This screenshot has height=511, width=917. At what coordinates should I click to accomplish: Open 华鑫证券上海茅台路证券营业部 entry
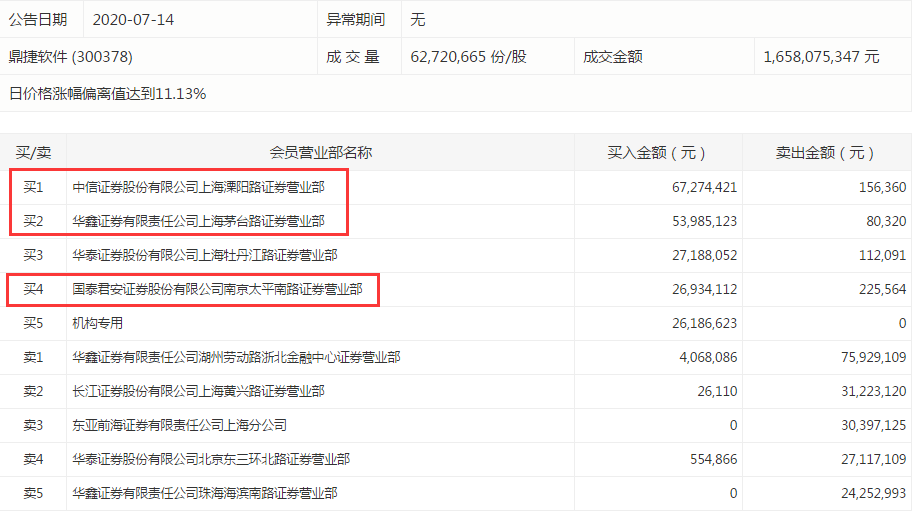pyautogui.click(x=198, y=221)
